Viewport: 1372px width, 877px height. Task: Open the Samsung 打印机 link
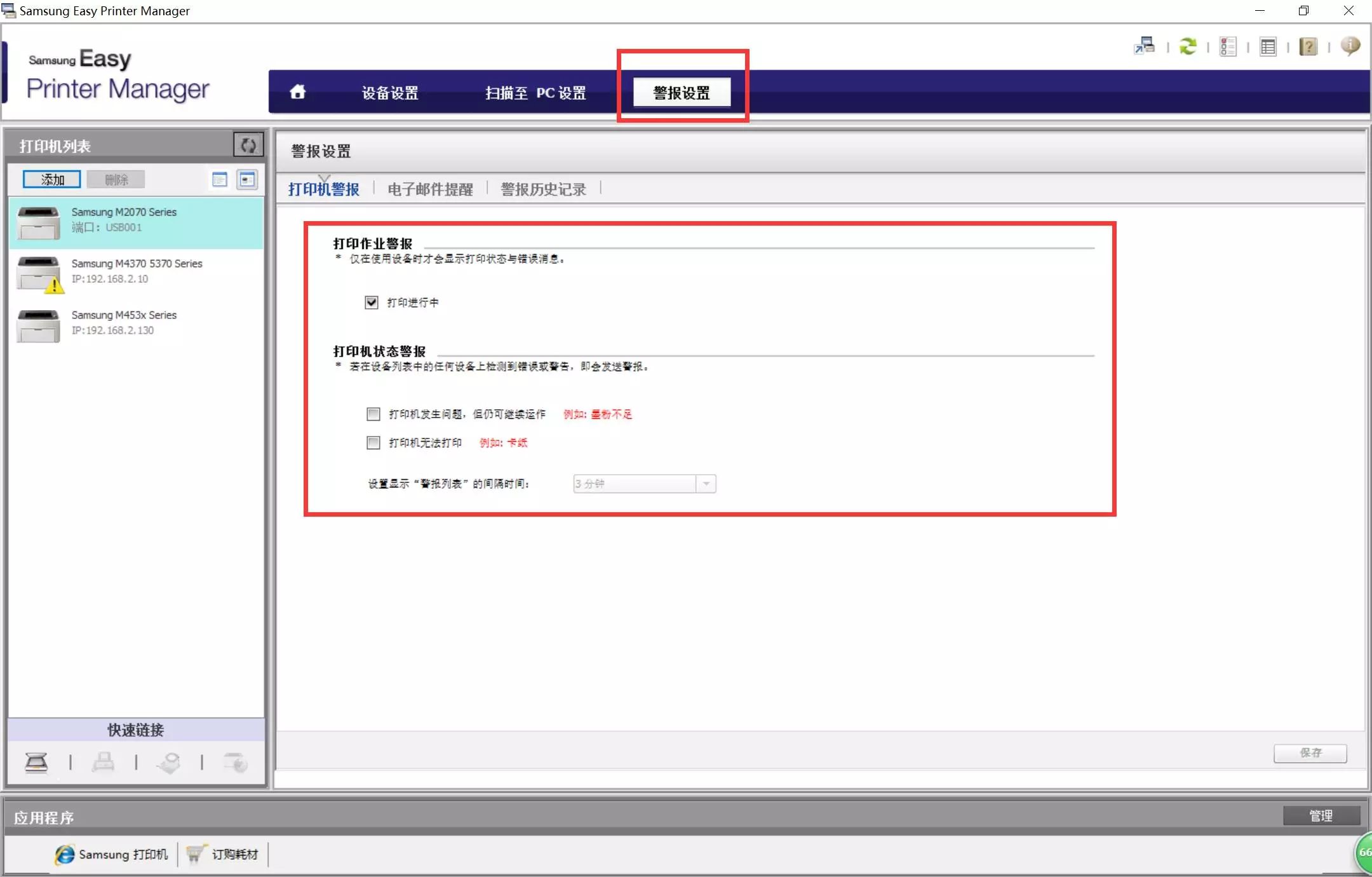coord(123,855)
